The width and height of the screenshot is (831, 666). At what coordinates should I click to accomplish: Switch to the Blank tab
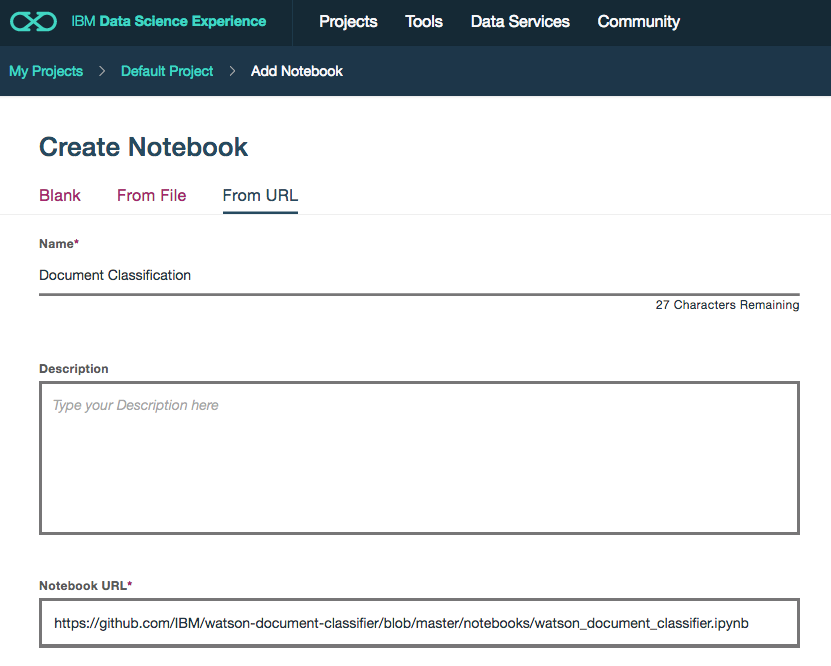pyautogui.click(x=60, y=196)
